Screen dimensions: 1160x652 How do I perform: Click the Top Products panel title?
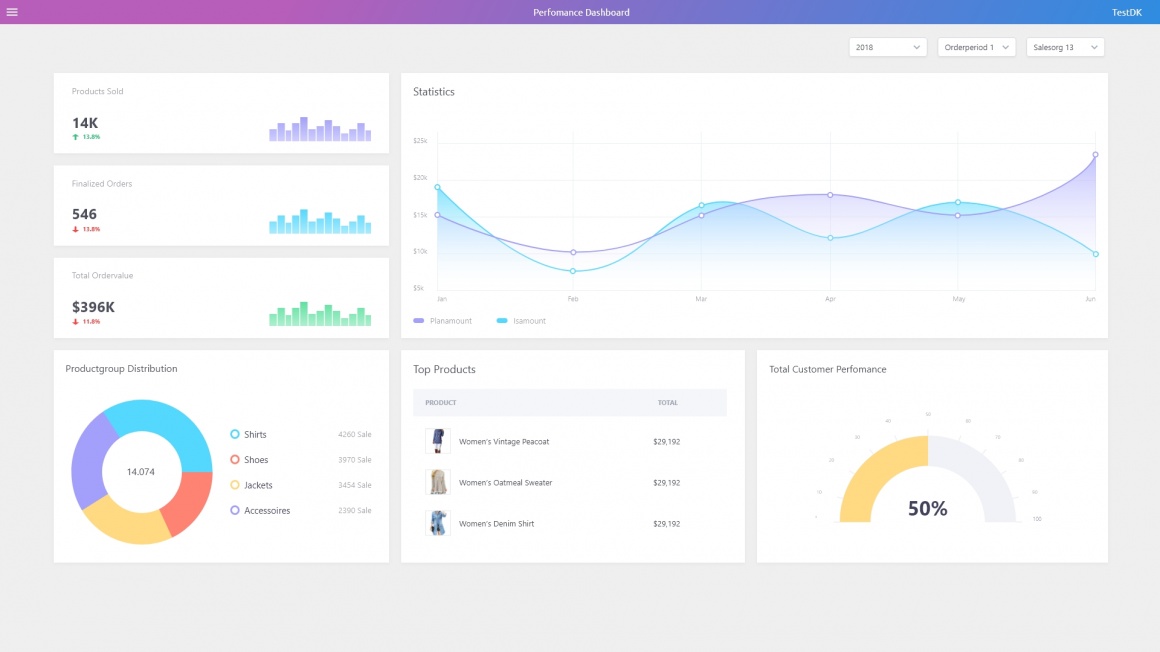tap(444, 369)
